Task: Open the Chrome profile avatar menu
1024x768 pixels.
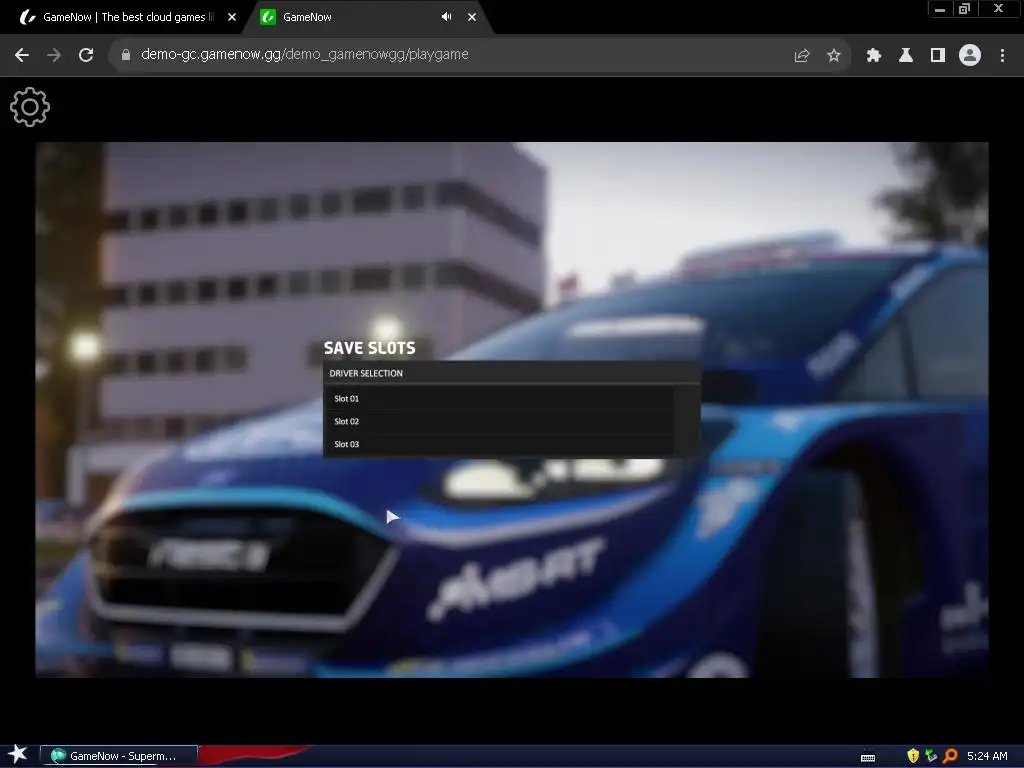Action: tap(970, 56)
